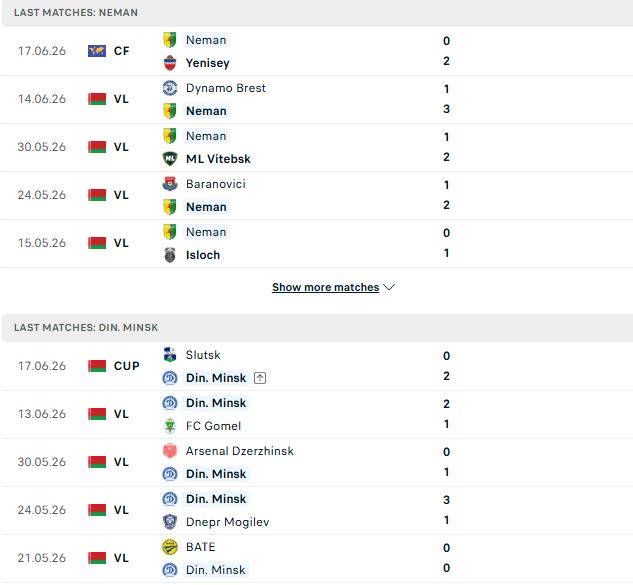Click the Arsenal Dzerzhinsk red crest
633x585 pixels.
(x=170, y=451)
